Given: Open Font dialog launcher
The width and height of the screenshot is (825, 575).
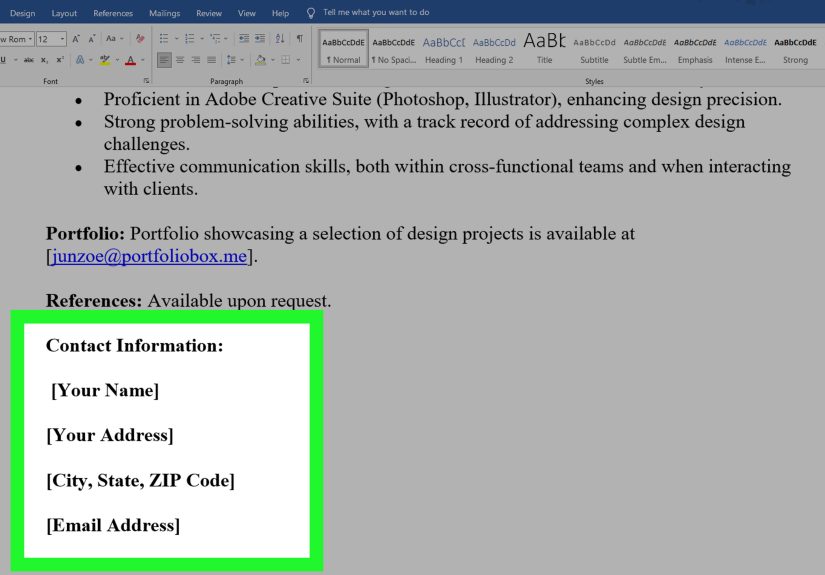Looking at the screenshot, I should click(x=146, y=81).
